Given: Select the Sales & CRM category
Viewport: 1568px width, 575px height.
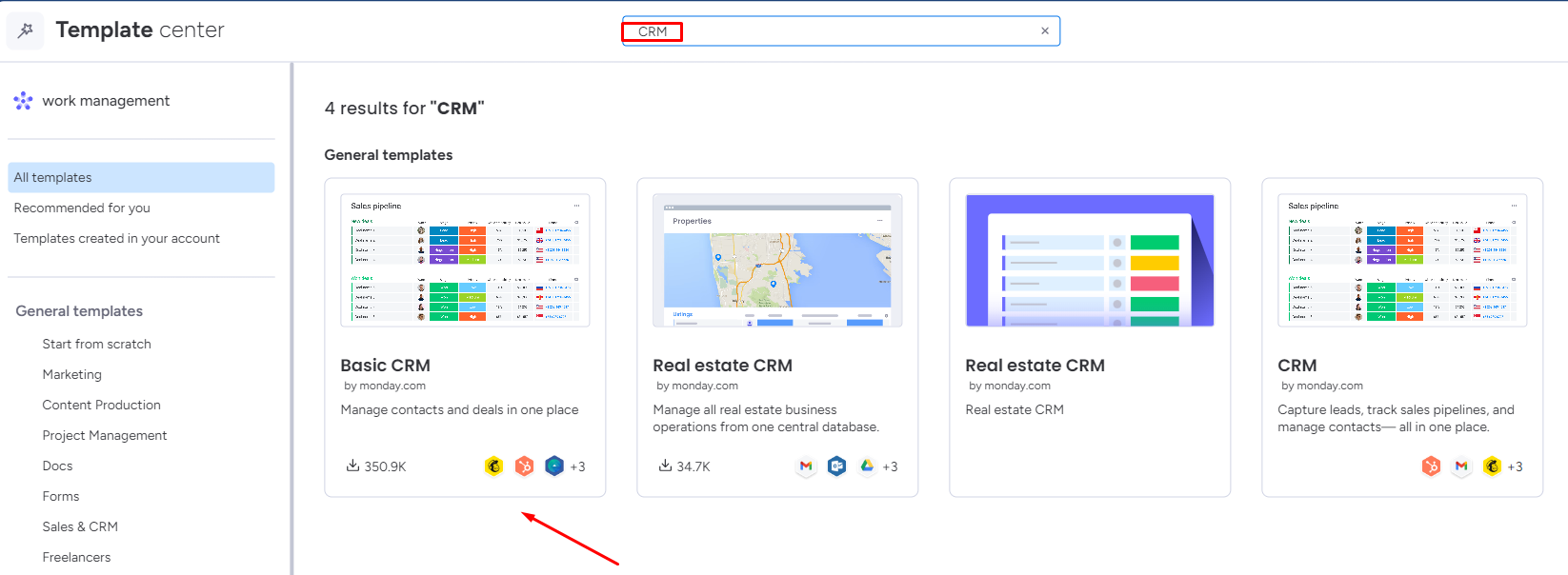Looking at the screenshot, I should pos(80,526).
